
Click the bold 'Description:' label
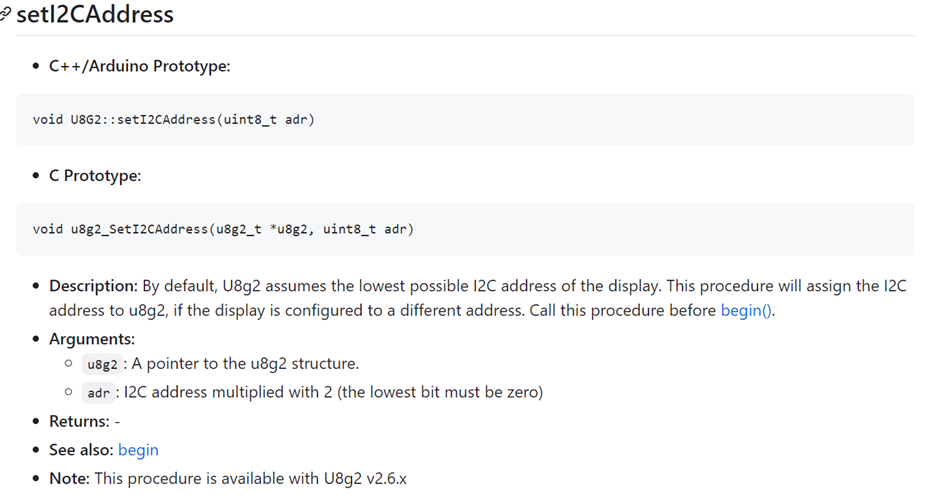coord(93,286)
